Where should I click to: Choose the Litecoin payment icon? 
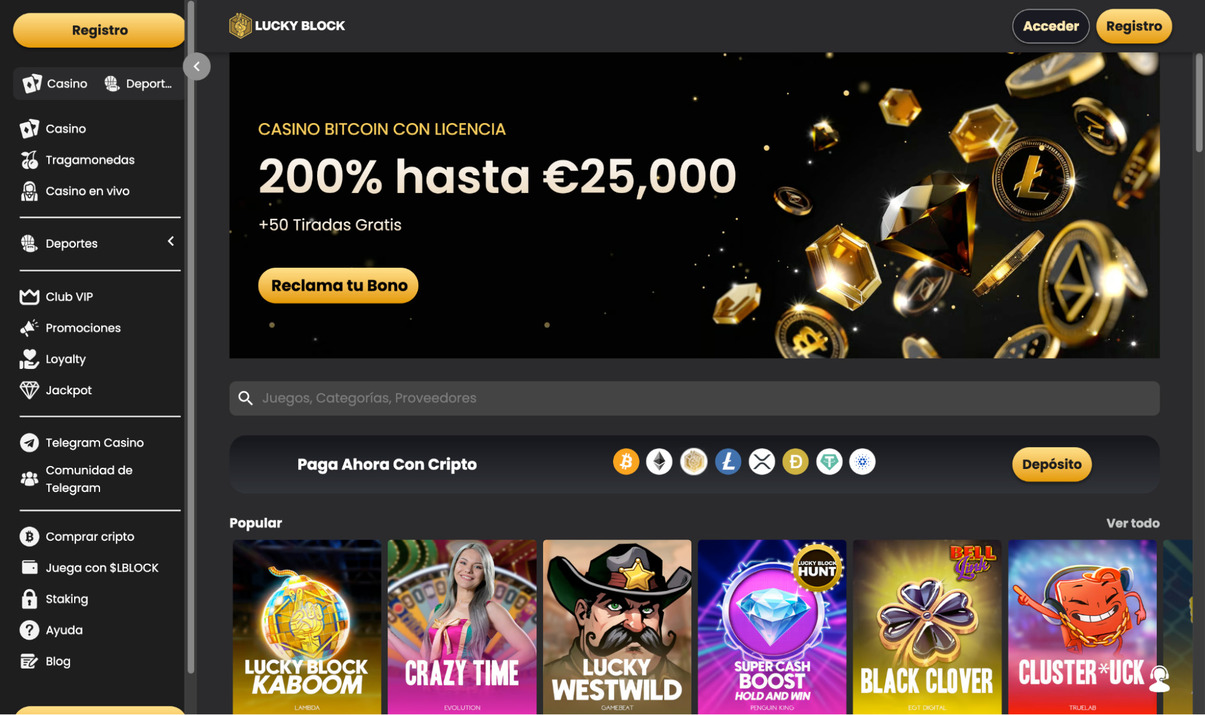pos(728,462)
